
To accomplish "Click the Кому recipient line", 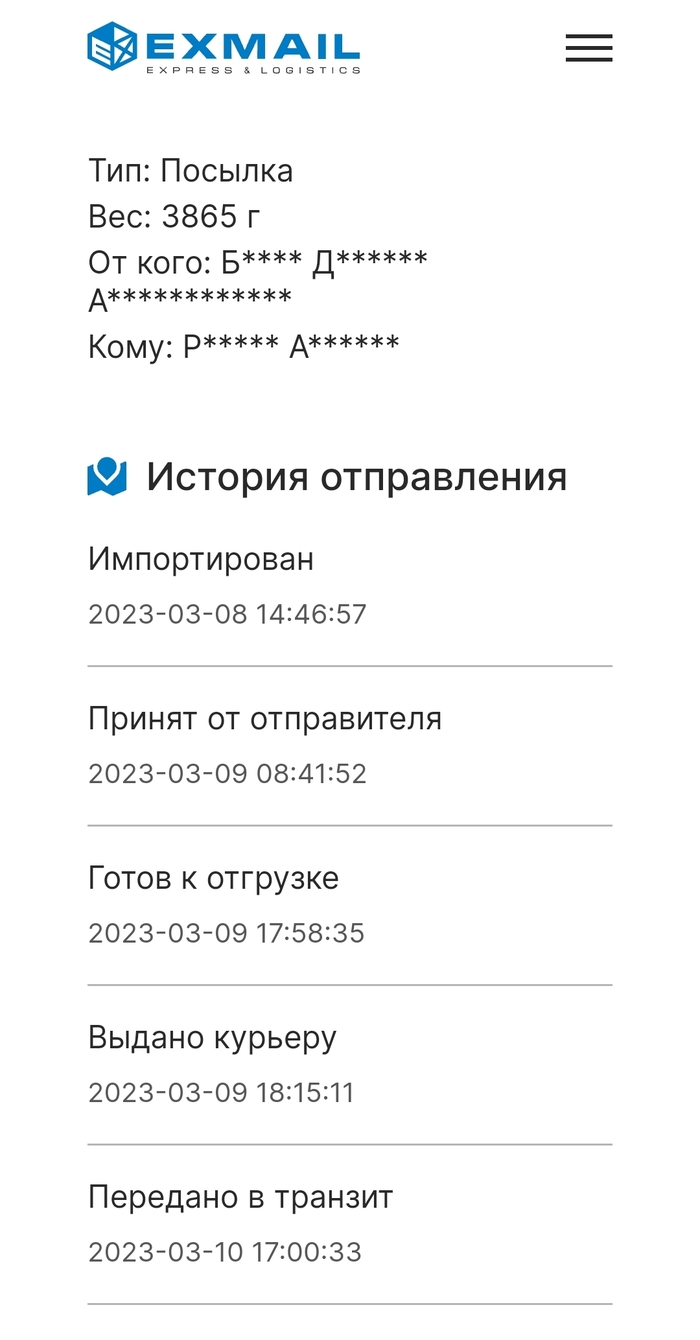I will point(244,347).
